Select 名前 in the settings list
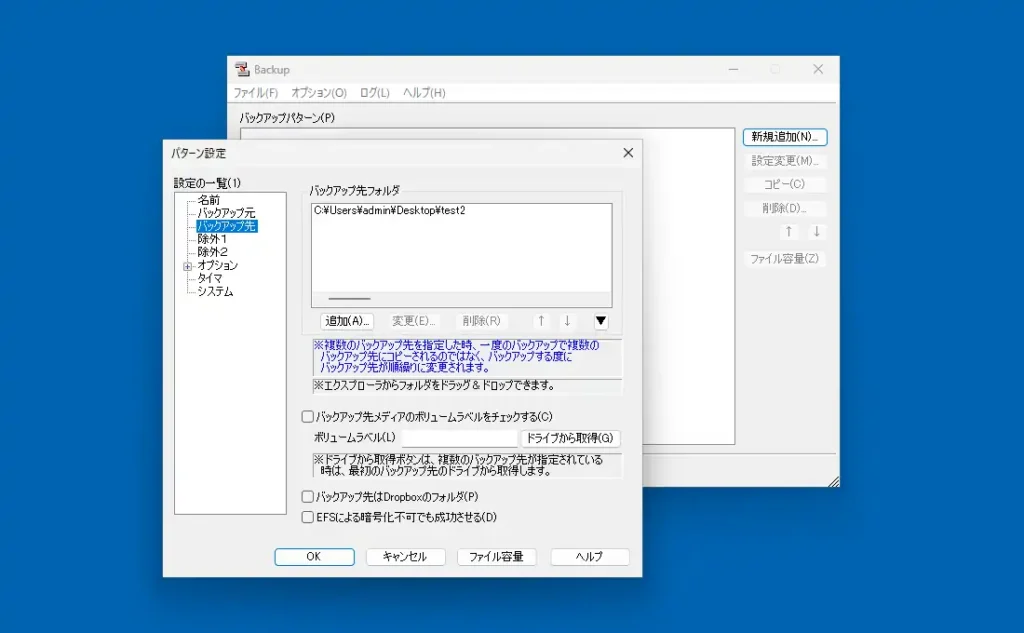The height and width of the screenshot is (633, 1024). coord(211,199)
